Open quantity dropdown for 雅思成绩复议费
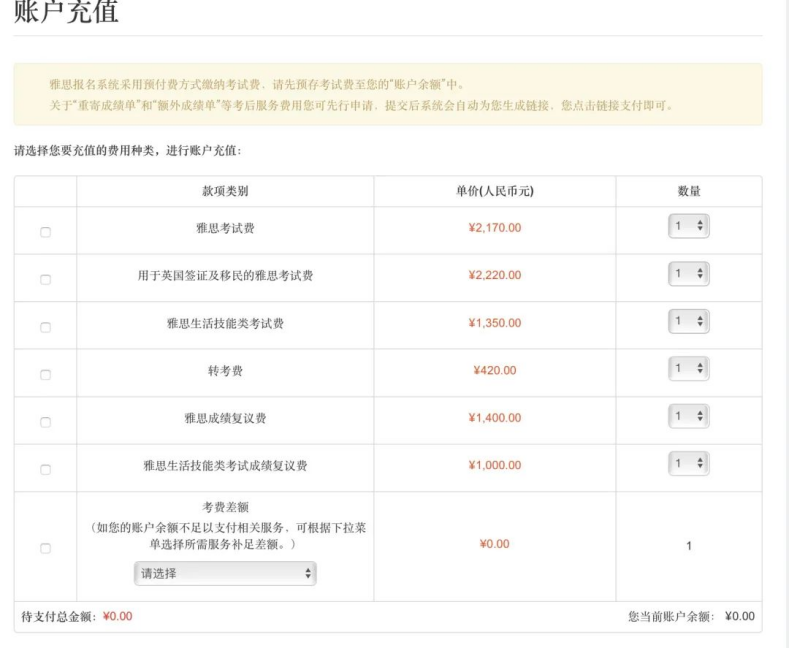Viewport: 790px width, 649px height. 689,416
